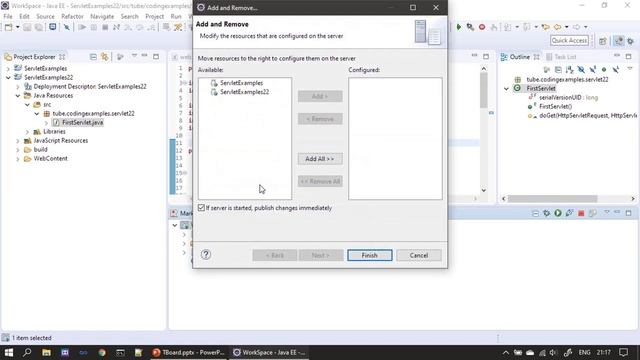
Task: Click the Cancel button in the dialog
Action: click(419, 255)
